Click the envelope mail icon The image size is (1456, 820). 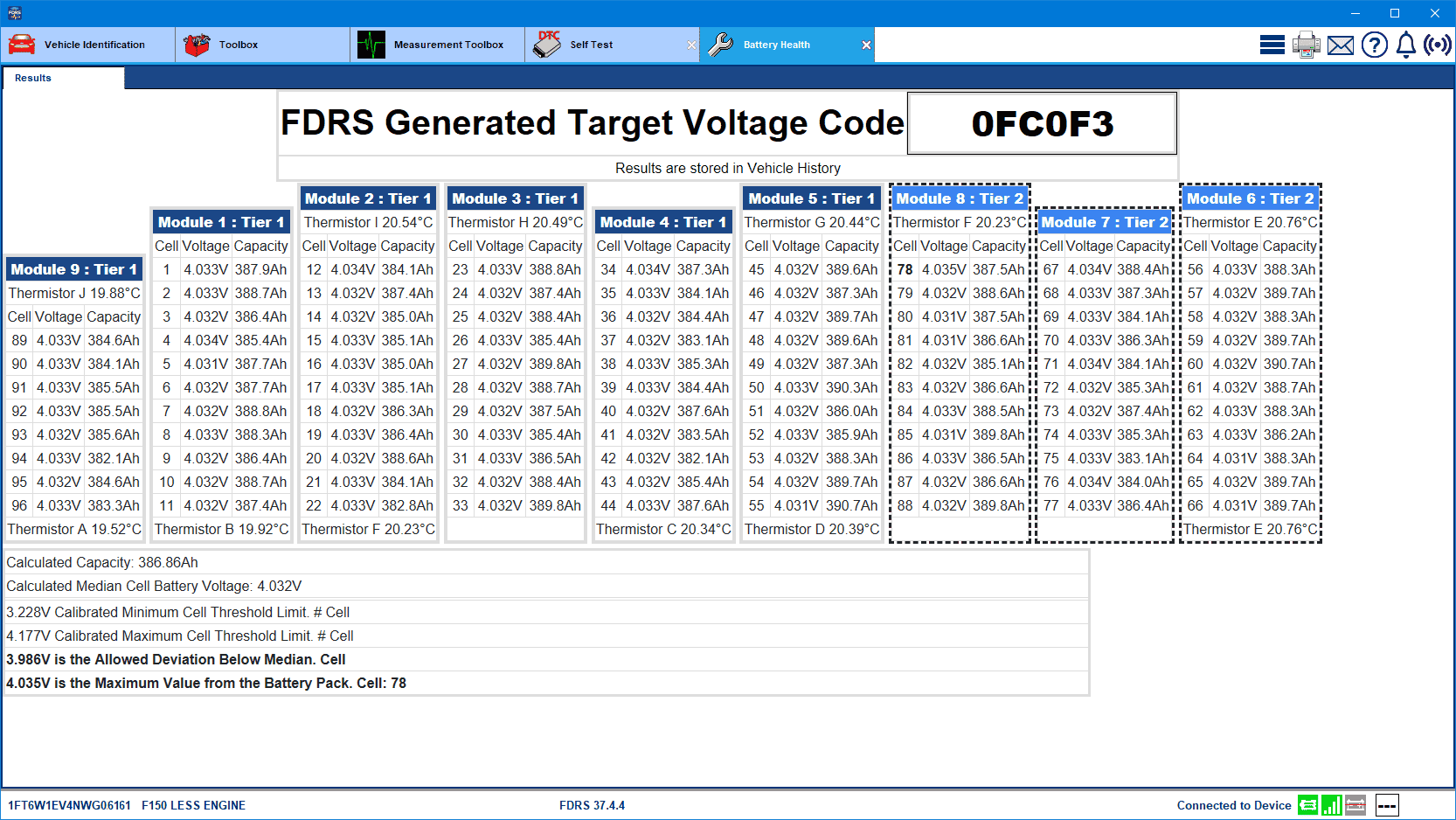pos(1340,45)
